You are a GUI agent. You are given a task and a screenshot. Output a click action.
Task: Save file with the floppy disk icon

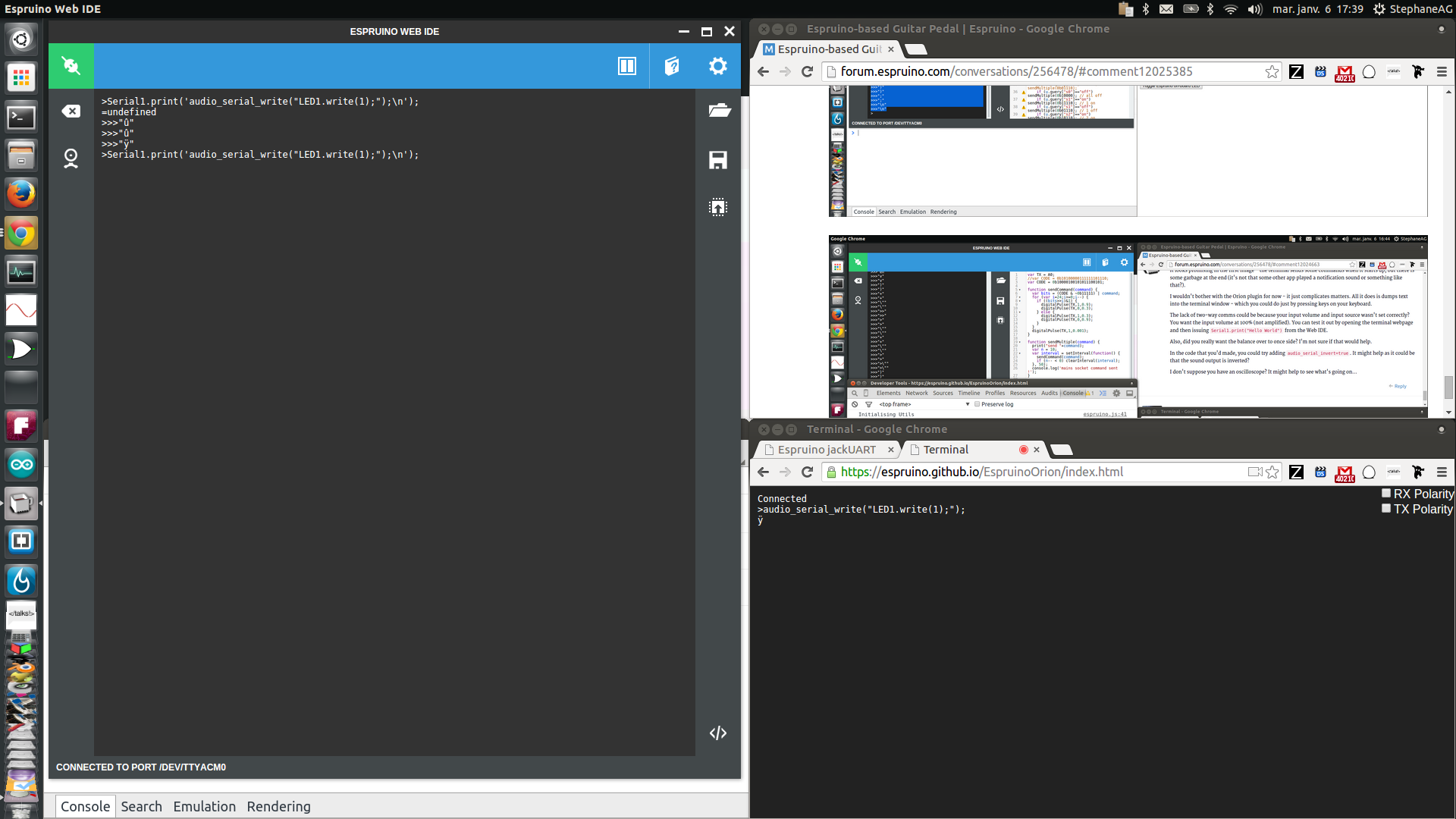(x=718, y=160)
